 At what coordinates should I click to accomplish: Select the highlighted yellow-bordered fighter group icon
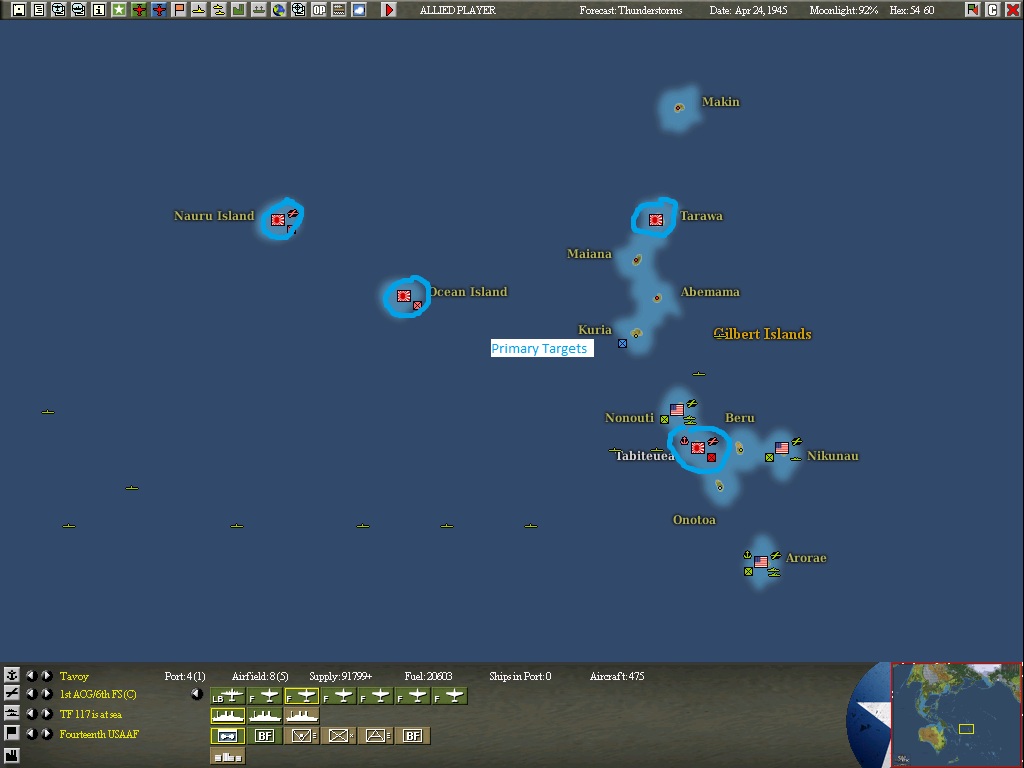[x=301, y=696]
